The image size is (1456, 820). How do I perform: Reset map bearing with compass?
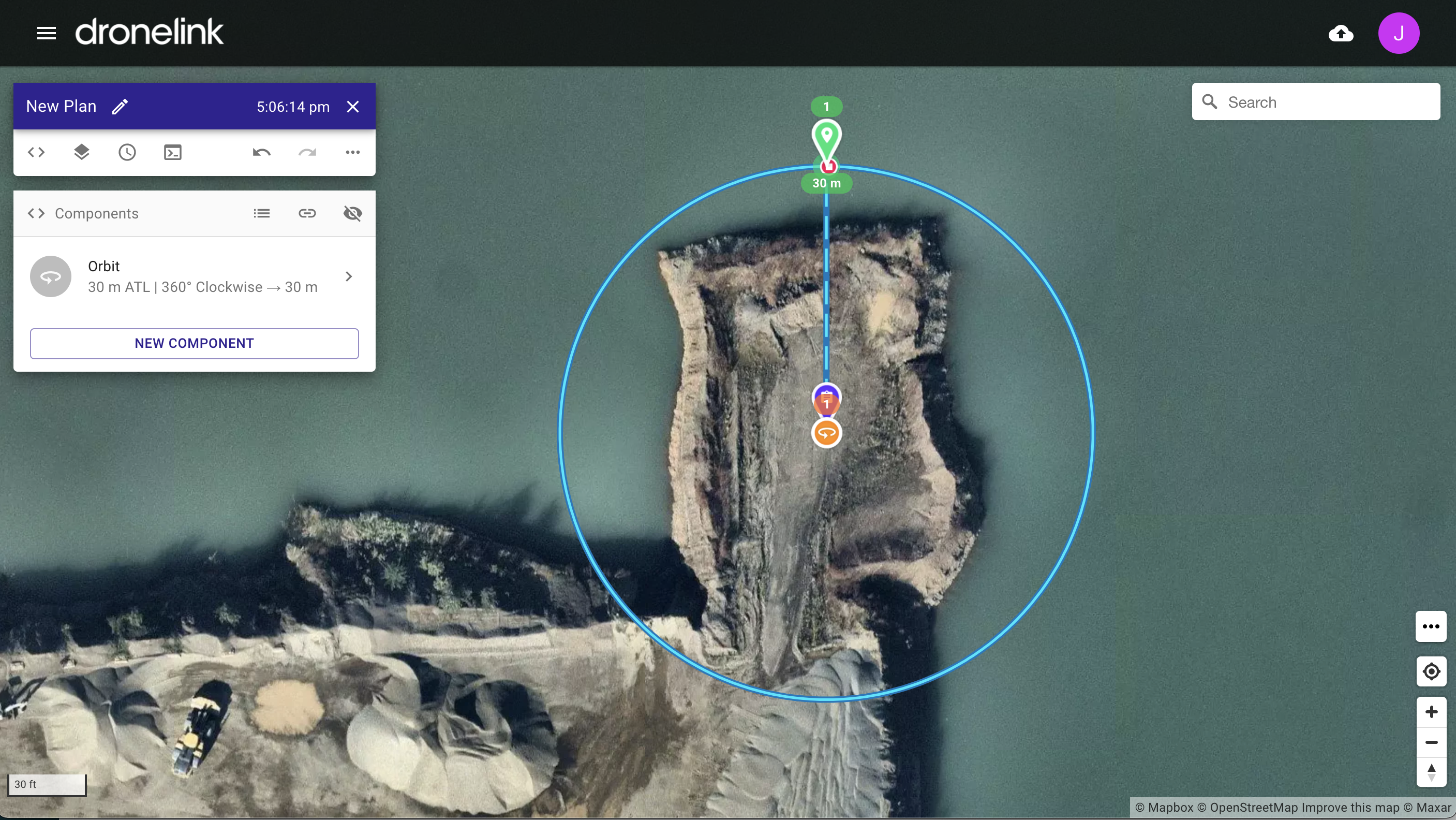coord(1431,772)
